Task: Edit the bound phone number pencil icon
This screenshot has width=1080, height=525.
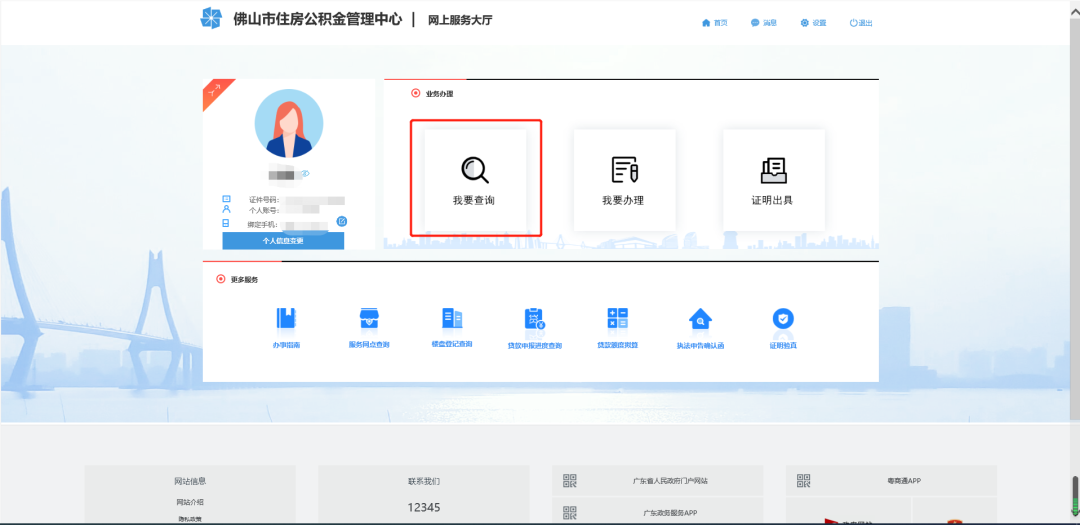Action: coord(342,221)
